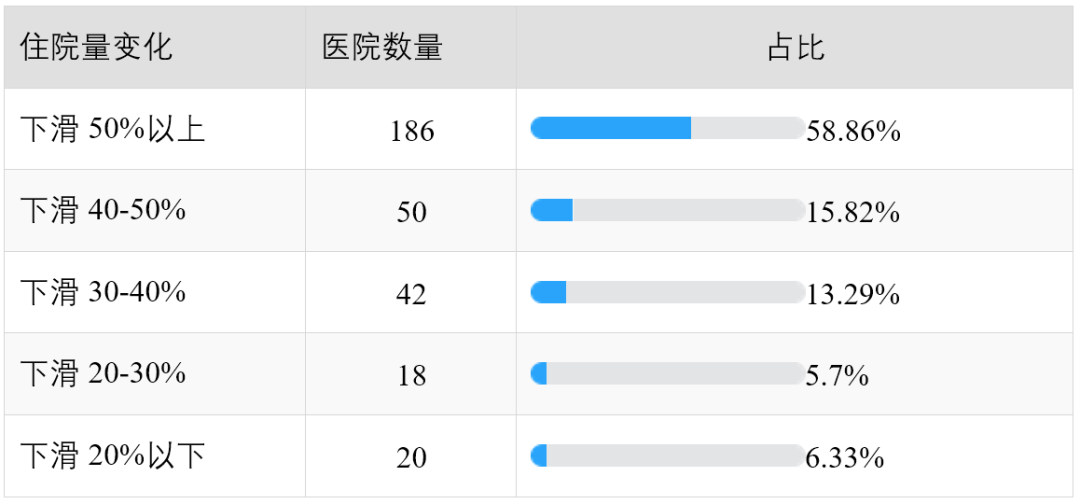This screenshot has width=1080, height=504.
Task: Click hospital count cell 42
Action: click(x=412, y=295)
